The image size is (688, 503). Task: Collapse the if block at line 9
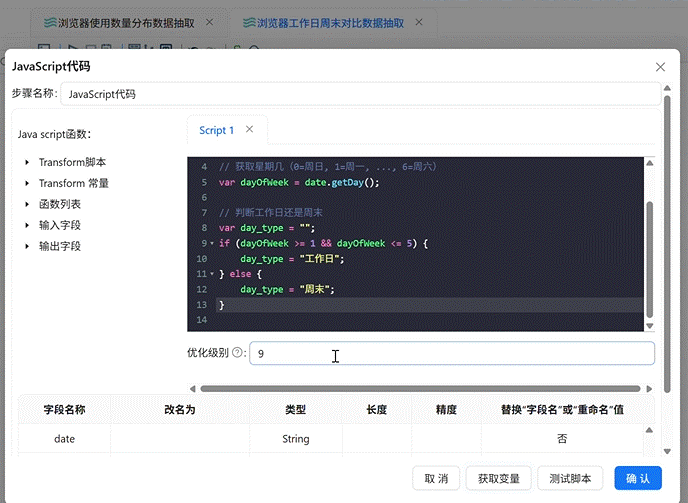click(212, 243)
